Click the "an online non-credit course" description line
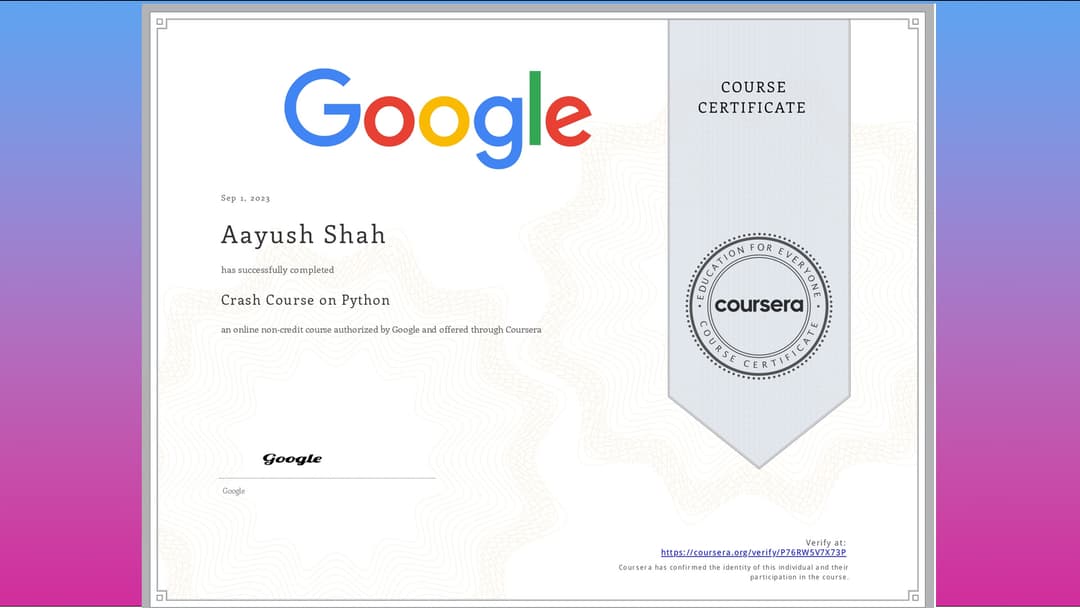The height and width of the screenshot is (608, 1080). pyautogui.click(x=381, y=330)
